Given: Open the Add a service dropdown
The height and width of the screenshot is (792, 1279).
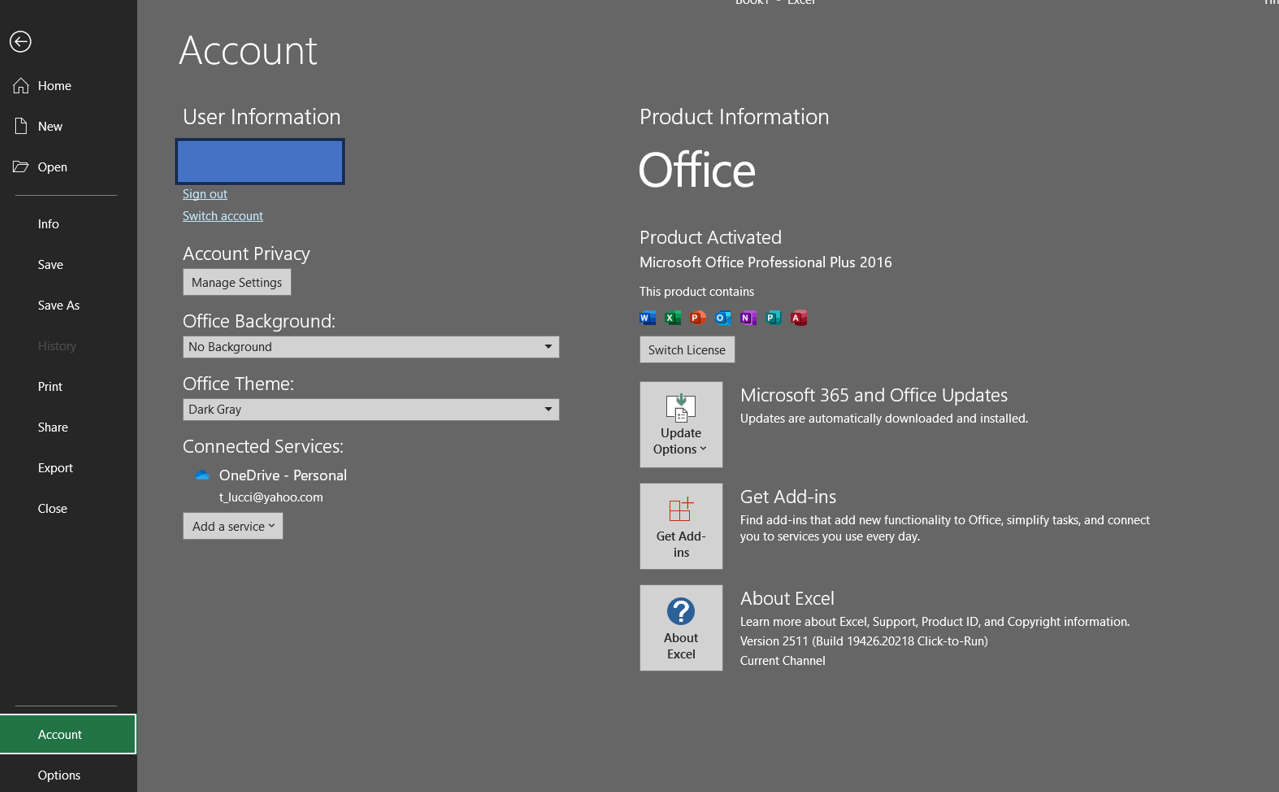Looking at the screenshot, I should coord(233,526).
